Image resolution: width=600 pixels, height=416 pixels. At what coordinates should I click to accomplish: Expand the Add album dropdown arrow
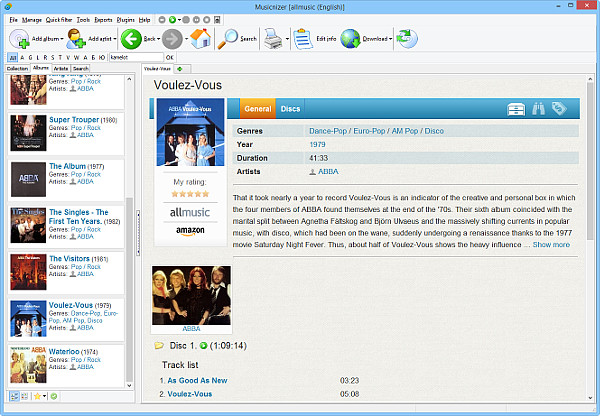[62, 39]
